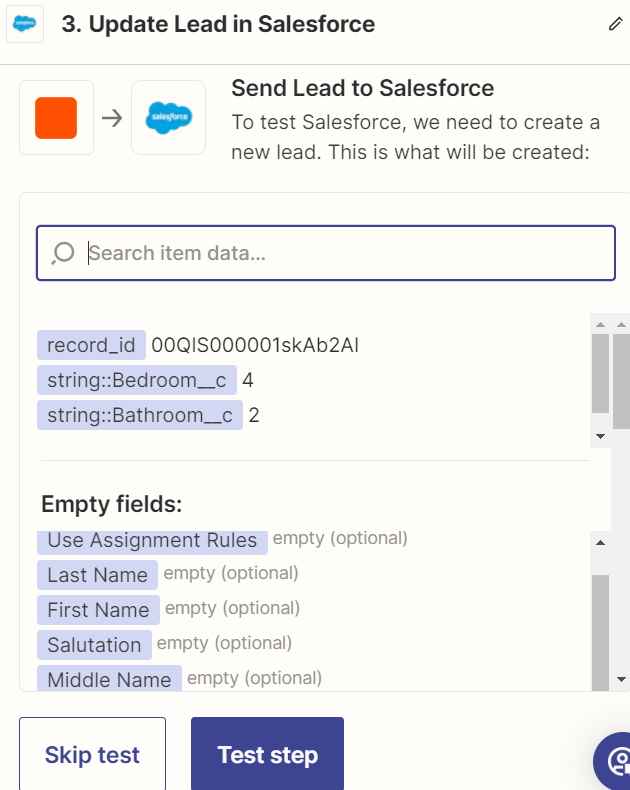Select the string::Bedroom__c field tag

[x=137, y=380]
